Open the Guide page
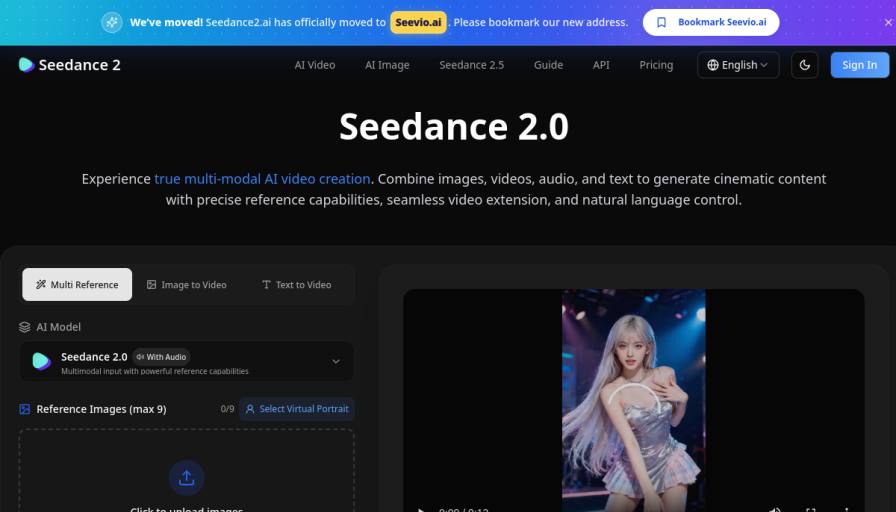Image resolution: width=896 pixels, height=512 pixels. (x=549, y=65)
